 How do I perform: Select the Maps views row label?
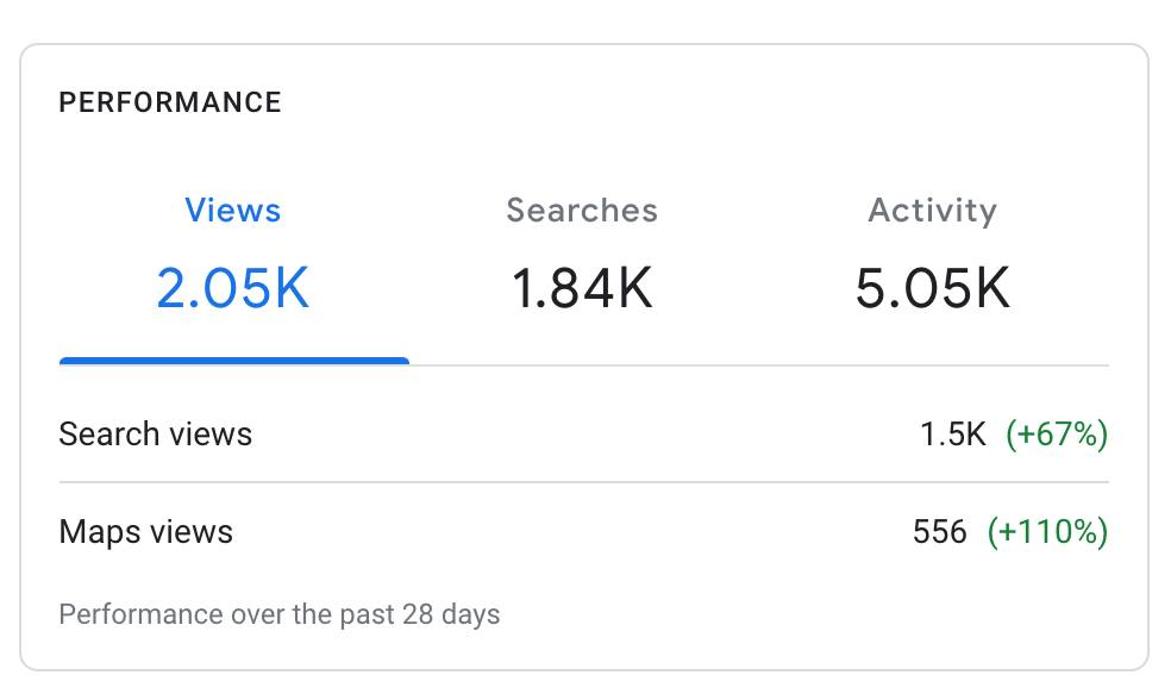[x=146, y=531]
